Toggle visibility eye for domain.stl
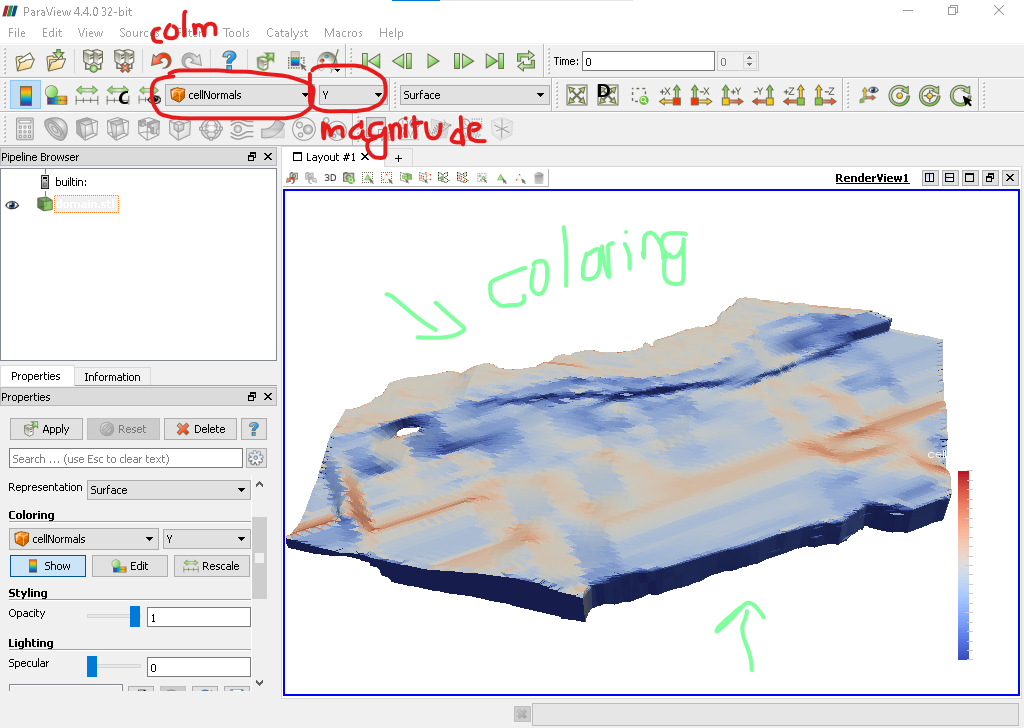 point(12,204)
